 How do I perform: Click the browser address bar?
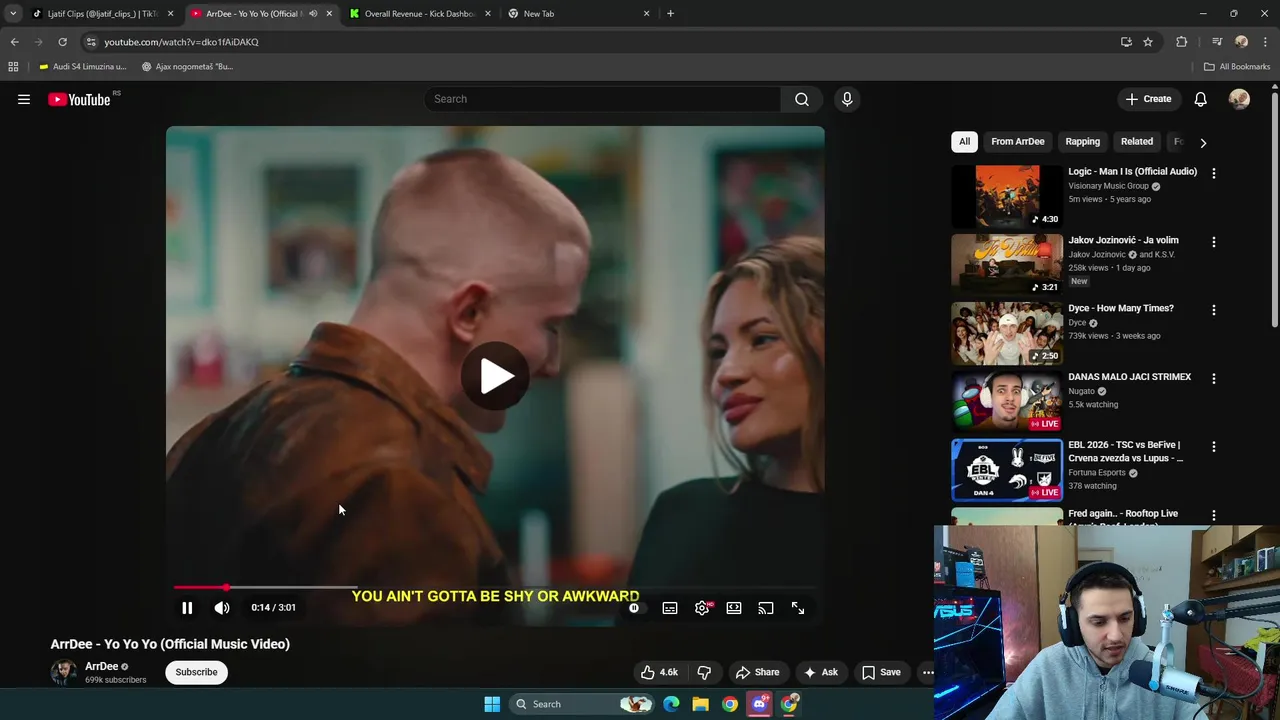(600, 42)
